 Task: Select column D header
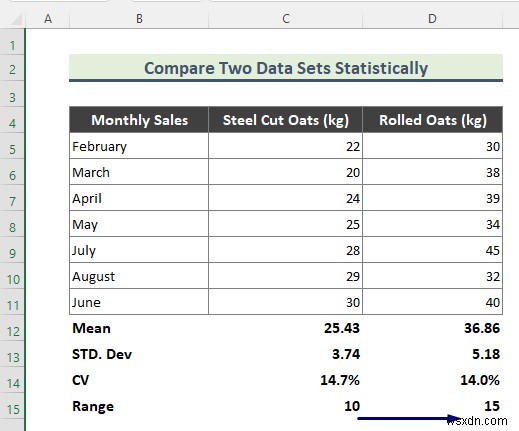coord(432,19)
